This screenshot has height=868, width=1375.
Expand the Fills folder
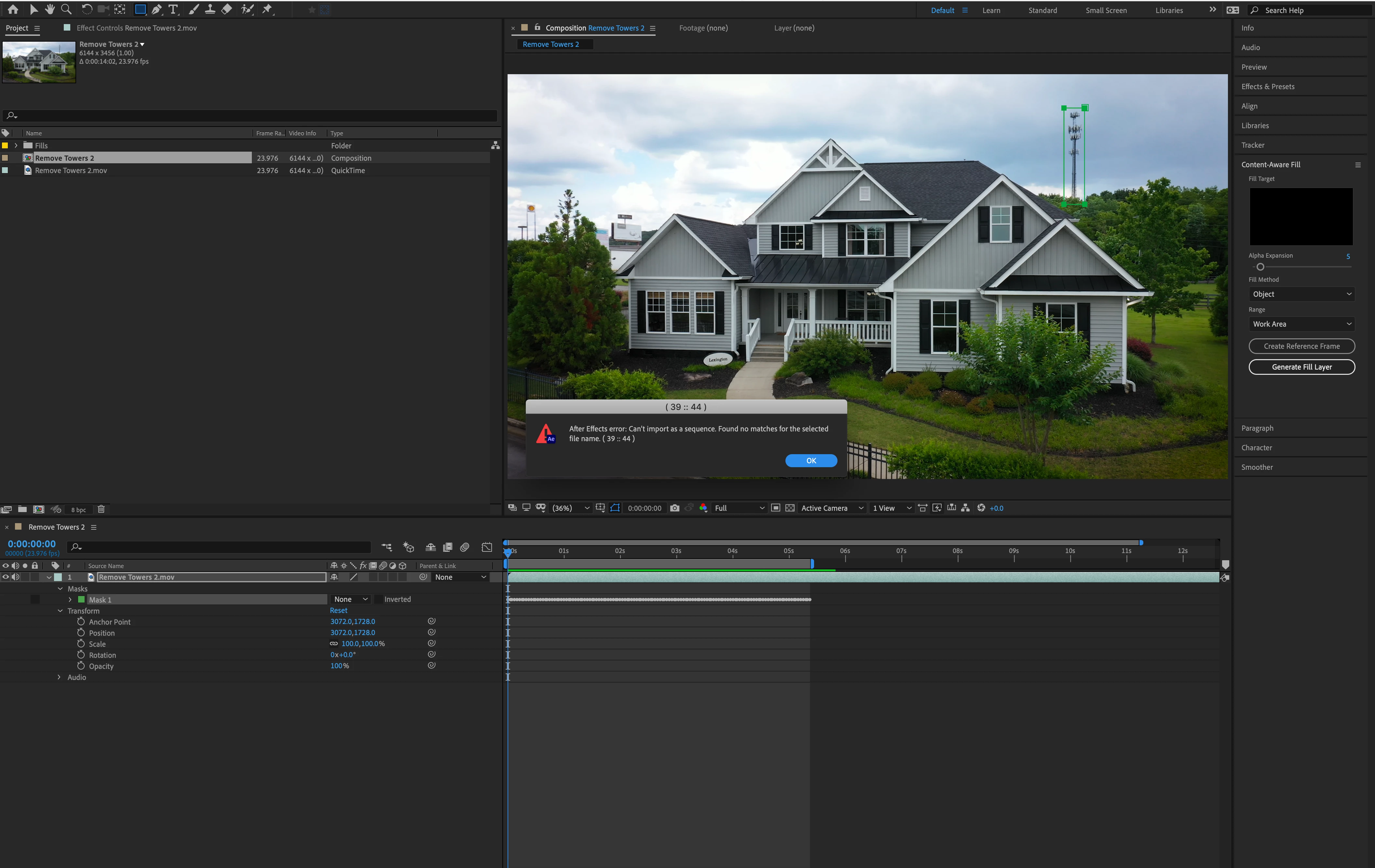(16, 146)
